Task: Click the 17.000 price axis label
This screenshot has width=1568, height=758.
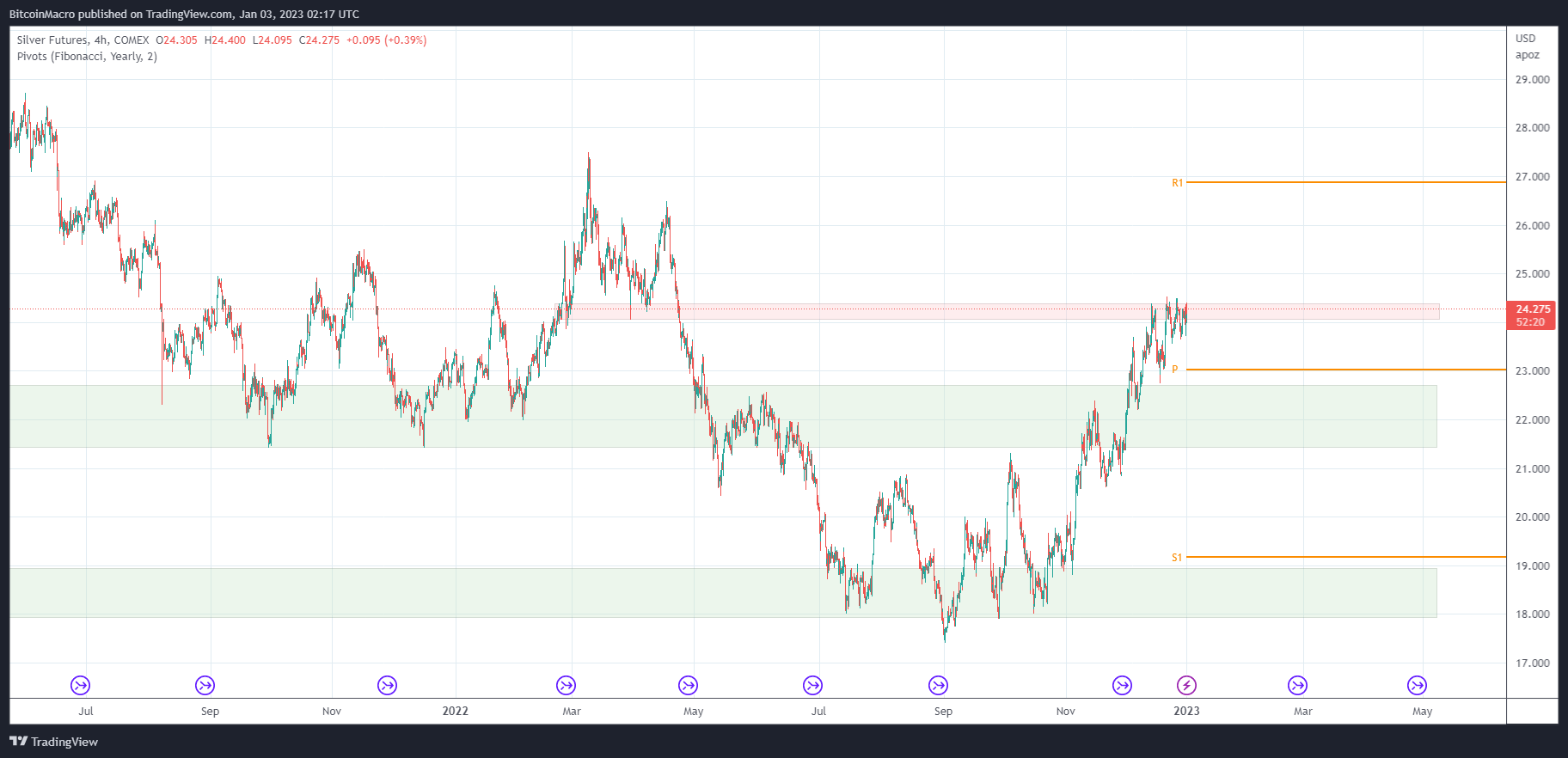Action: click(x=1533, y=663)
